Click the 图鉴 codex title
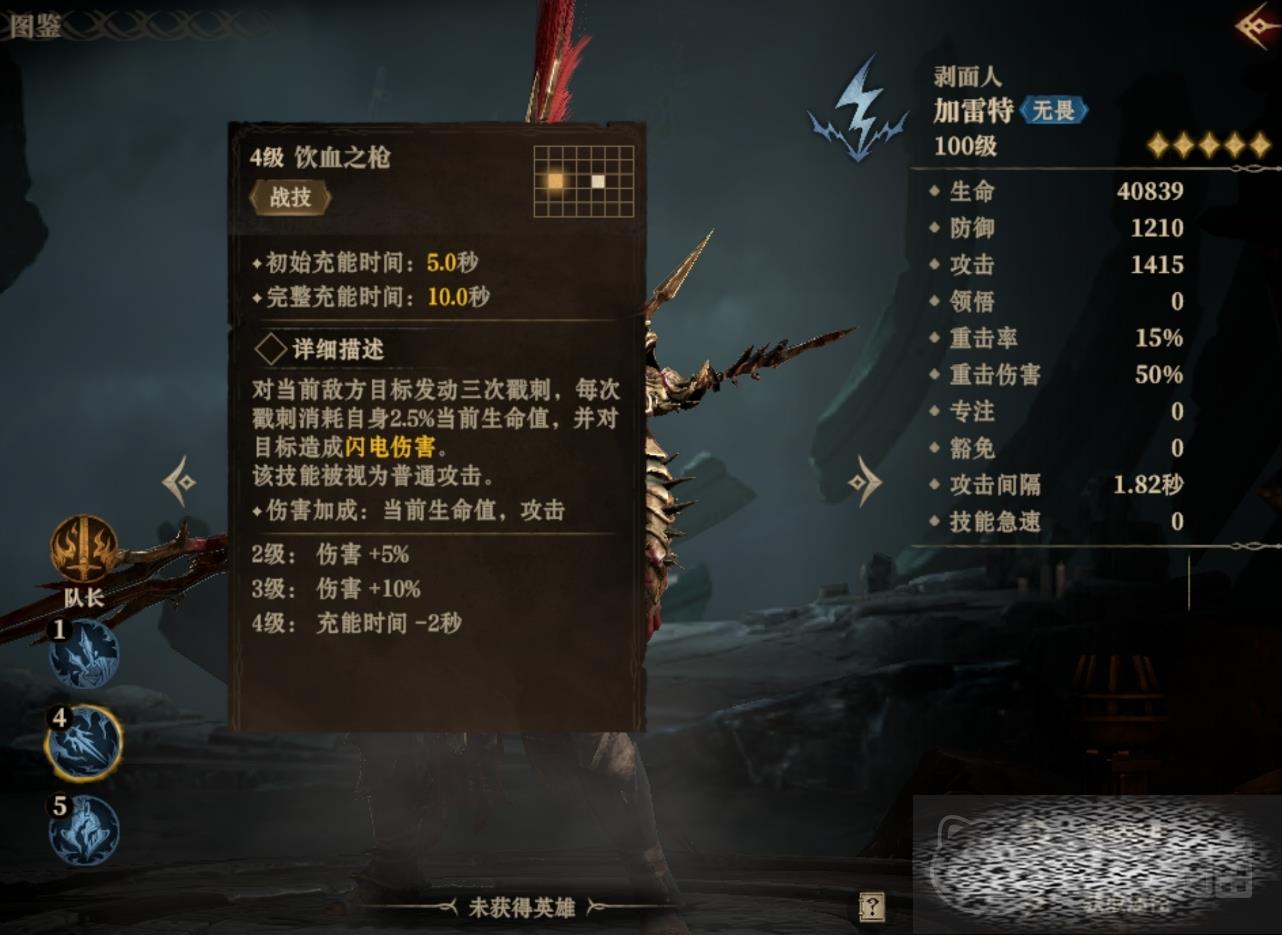The width and height of the screenshot is (1282, 935). tap(35, 26)
